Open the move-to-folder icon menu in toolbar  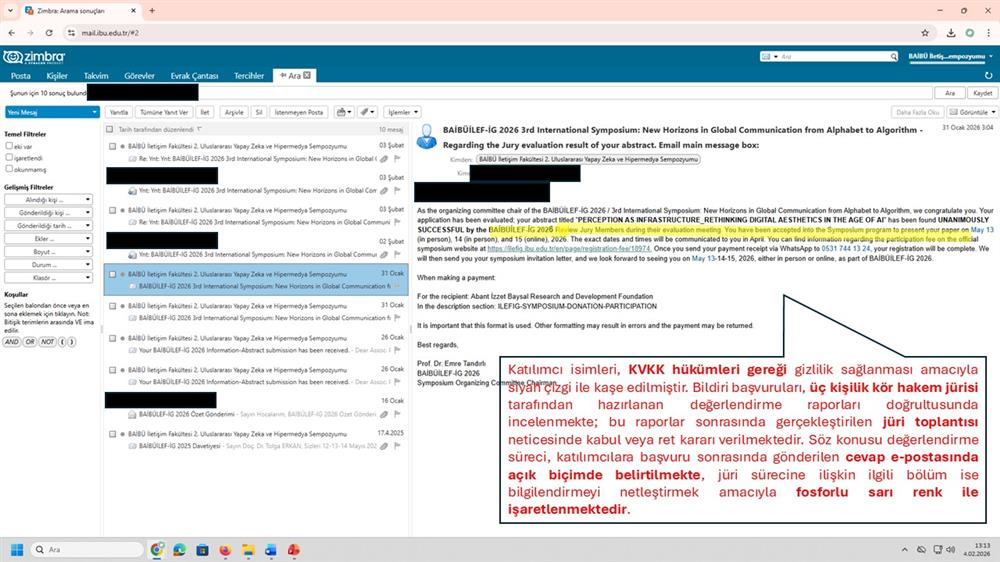coord(344,112)
